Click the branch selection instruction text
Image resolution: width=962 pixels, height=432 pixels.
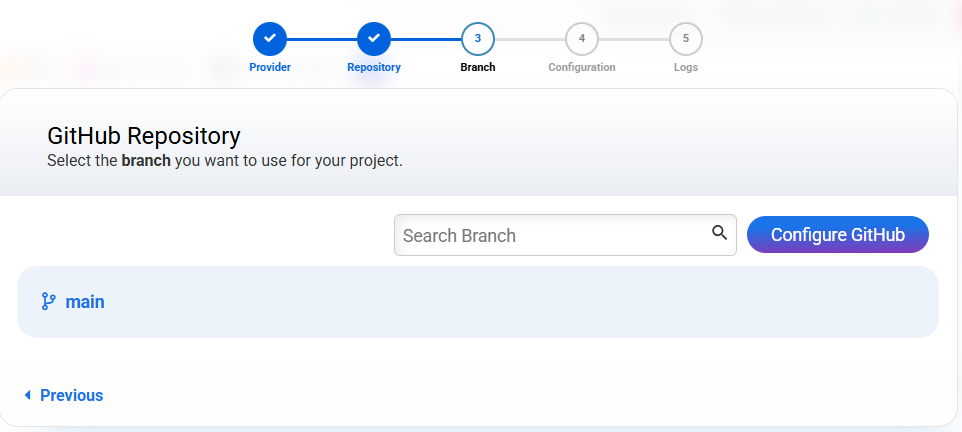(x=225, y=160)
